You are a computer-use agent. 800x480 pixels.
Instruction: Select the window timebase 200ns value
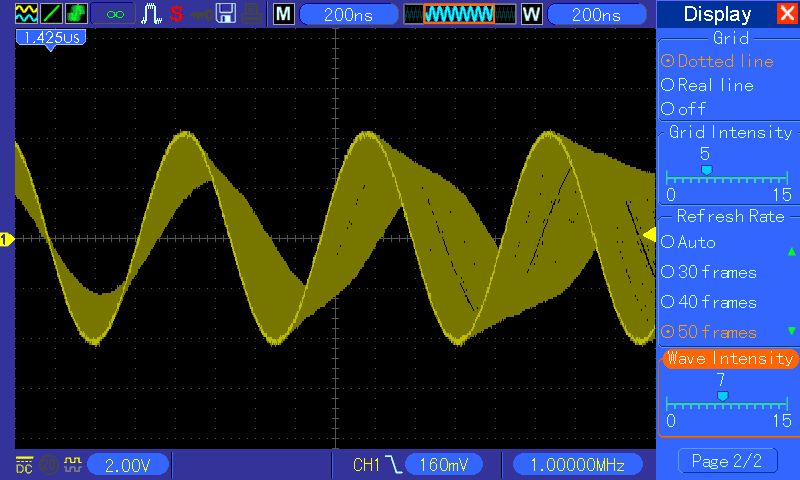596,14
